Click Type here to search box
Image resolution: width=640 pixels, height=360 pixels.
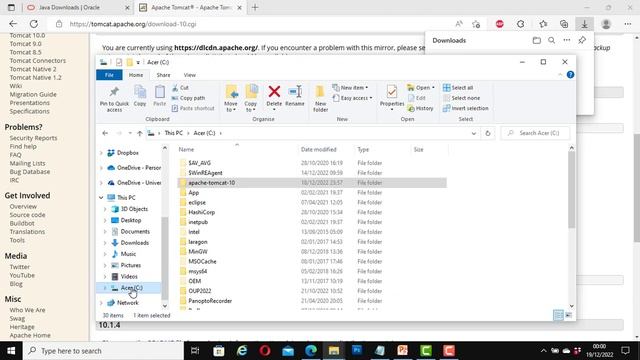(x=104, y=351)
